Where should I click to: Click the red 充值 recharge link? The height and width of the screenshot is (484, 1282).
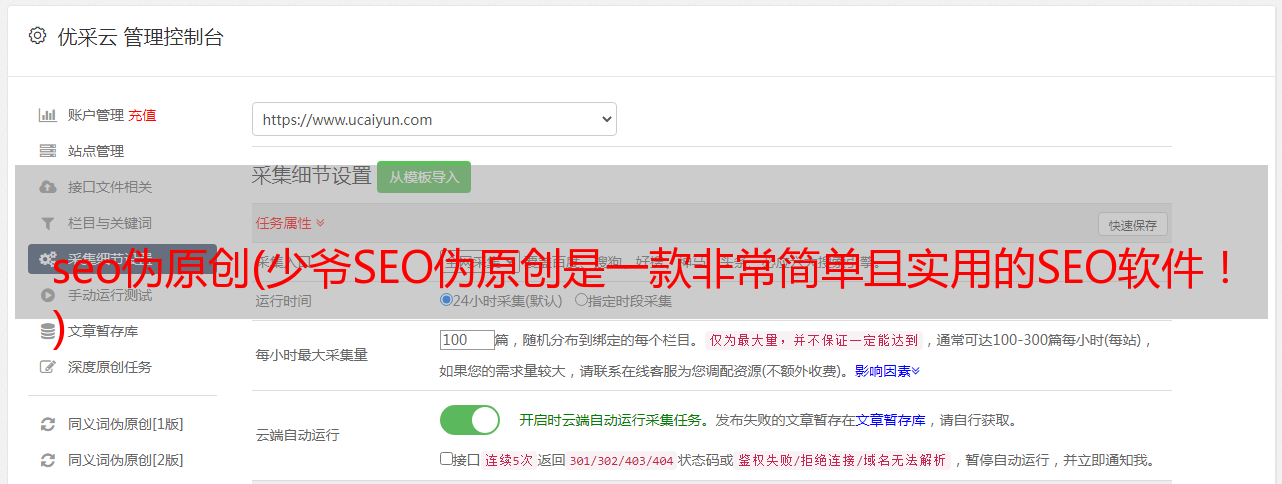[x=142, y=115]
